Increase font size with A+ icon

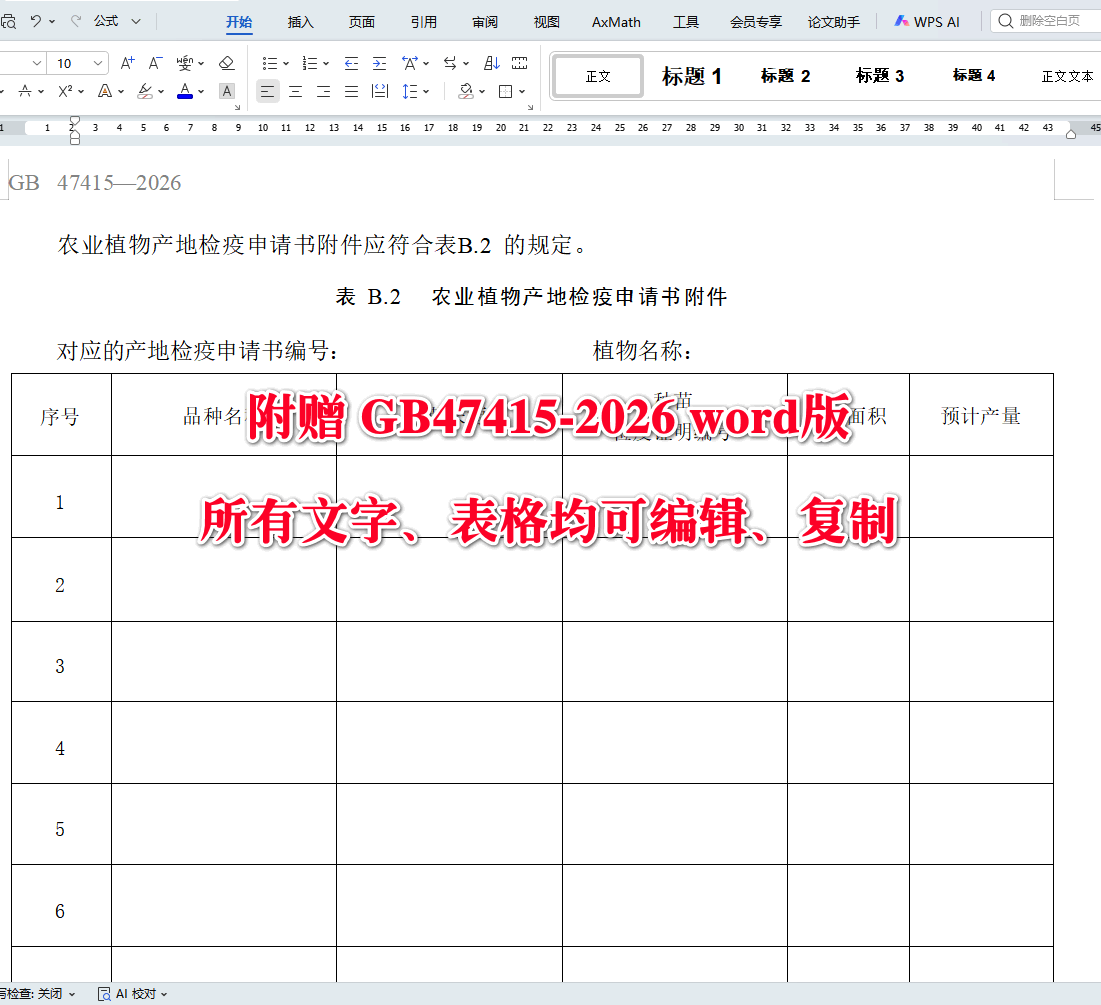click(127, 63)
